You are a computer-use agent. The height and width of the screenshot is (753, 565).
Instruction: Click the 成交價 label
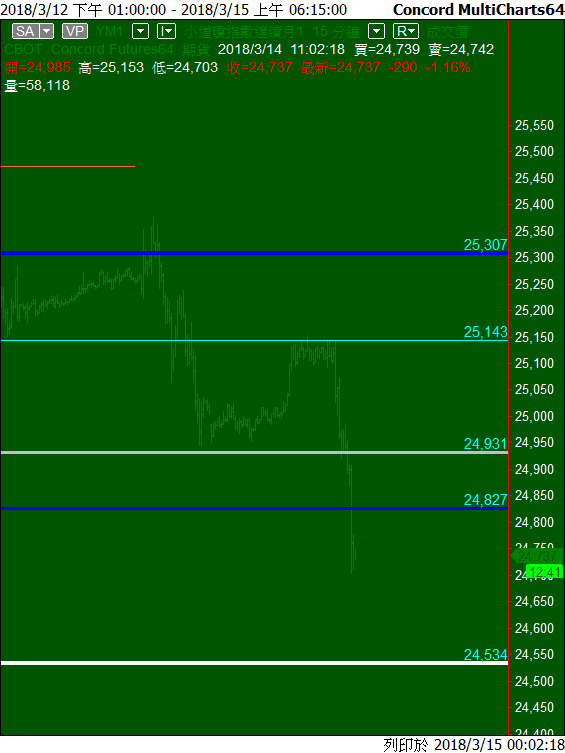click(447, 32)
